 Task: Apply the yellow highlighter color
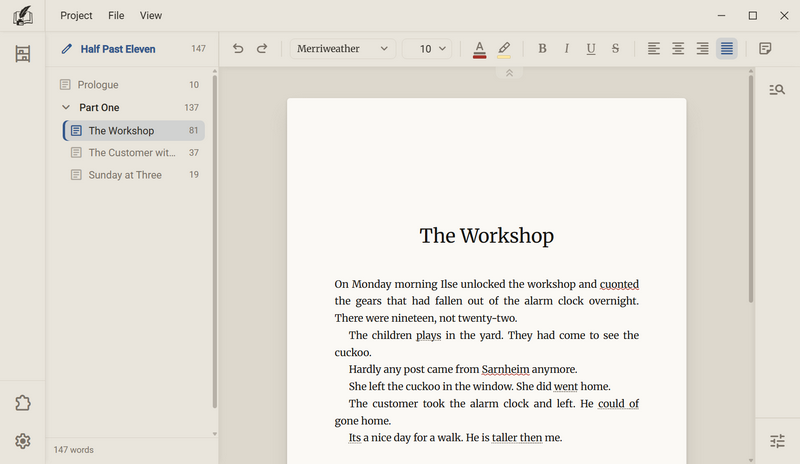(504, 50)
